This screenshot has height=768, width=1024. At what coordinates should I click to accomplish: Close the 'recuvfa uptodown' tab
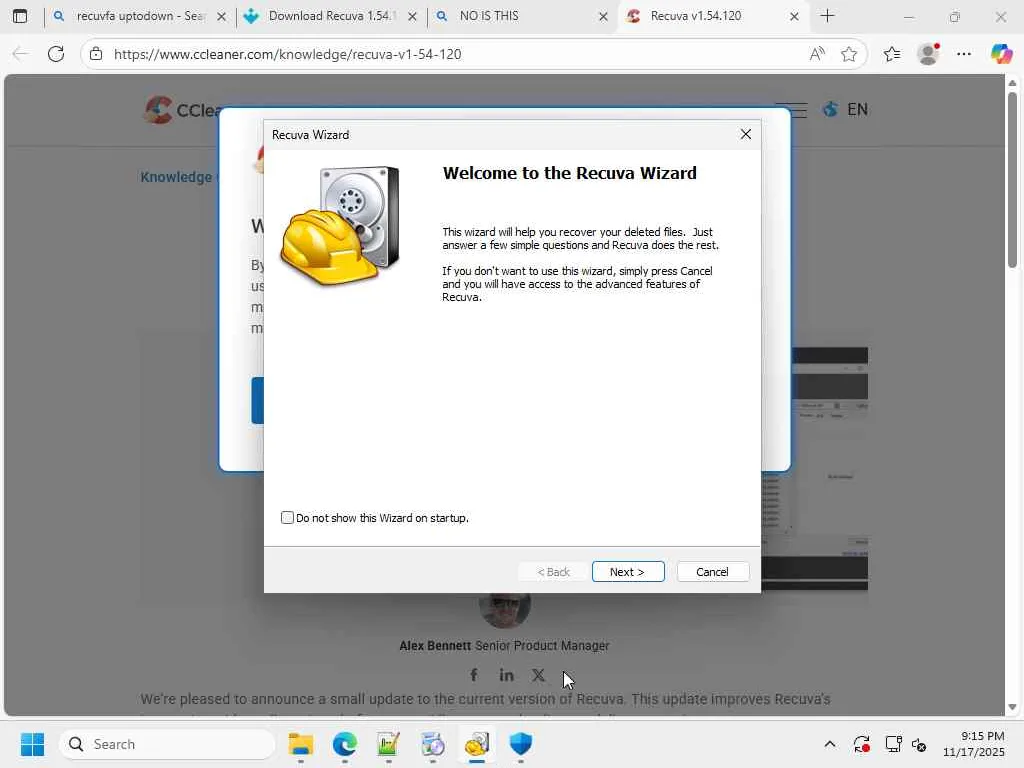(x=221, y=16)
